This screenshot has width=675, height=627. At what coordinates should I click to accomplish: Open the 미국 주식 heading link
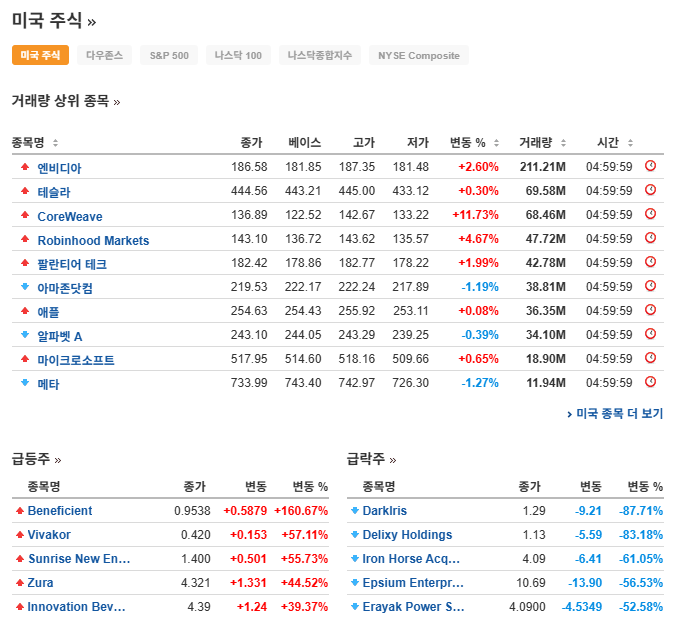54,20
